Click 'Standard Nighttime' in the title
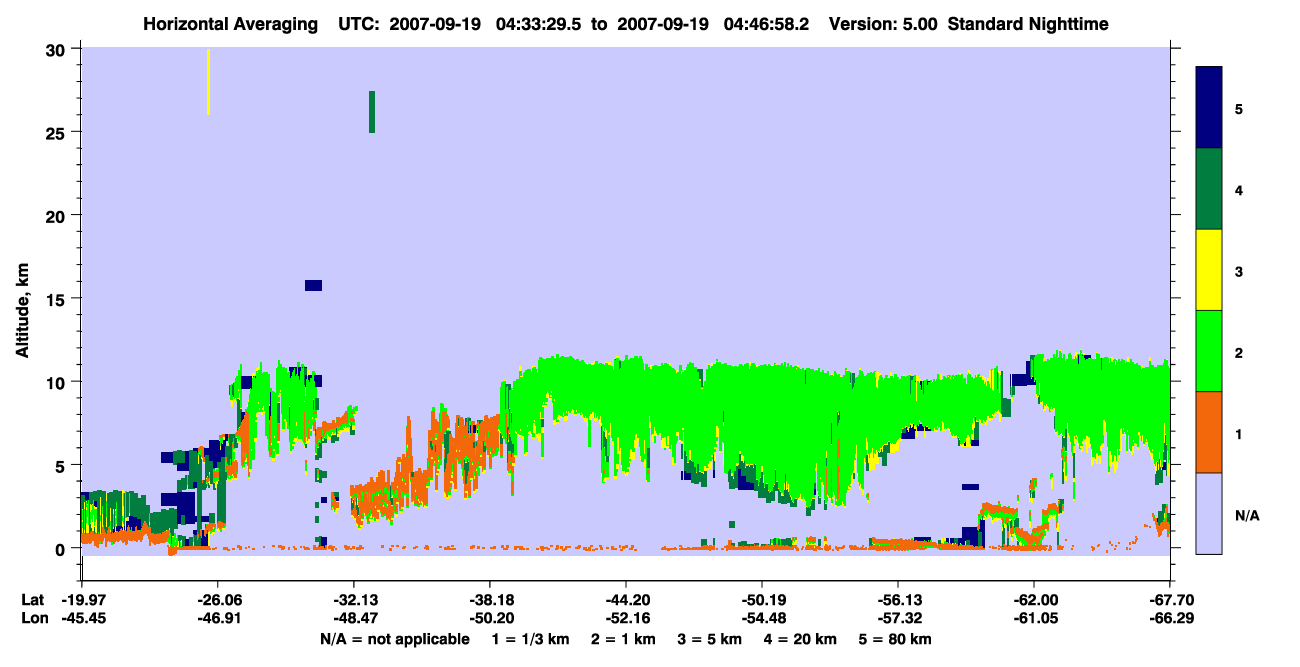The height and width of the screenshot is (667, 1300). [1029, 24]
